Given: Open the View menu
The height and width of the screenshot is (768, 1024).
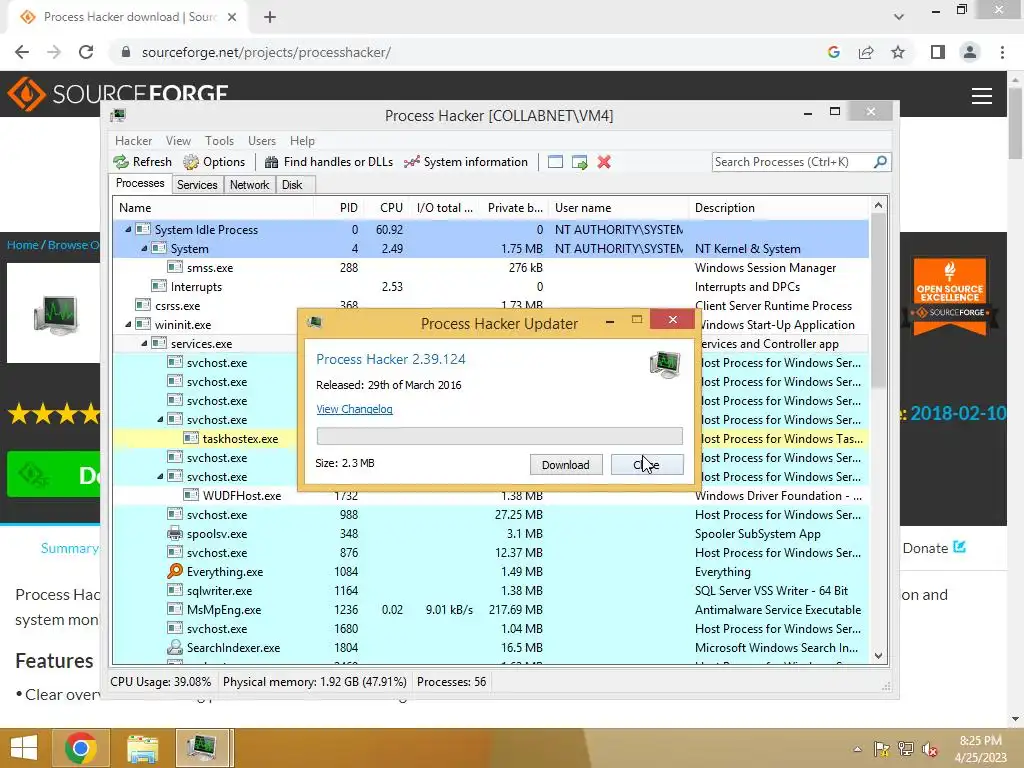Looking at the screenshot, I should click(178, 140).
